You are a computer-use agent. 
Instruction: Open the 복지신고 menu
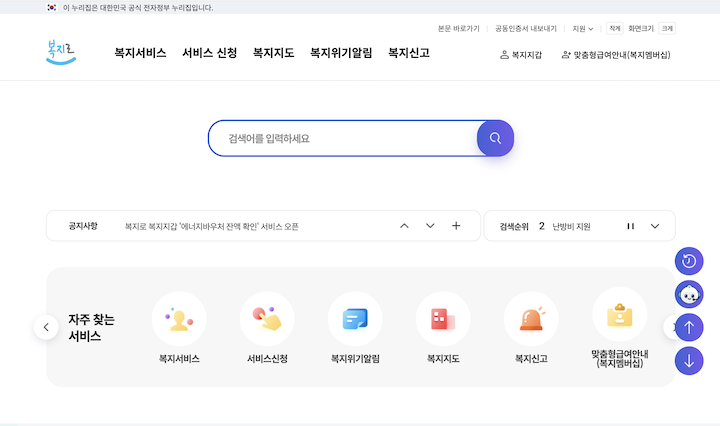[x=409, y=53]
